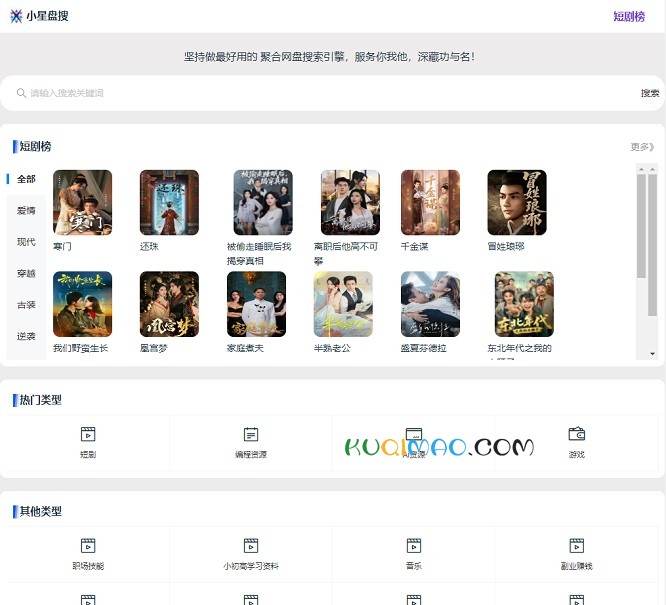Click the 小星盘搜 logo icon
The width and height of the screenshot is (666, 605).
16,16
